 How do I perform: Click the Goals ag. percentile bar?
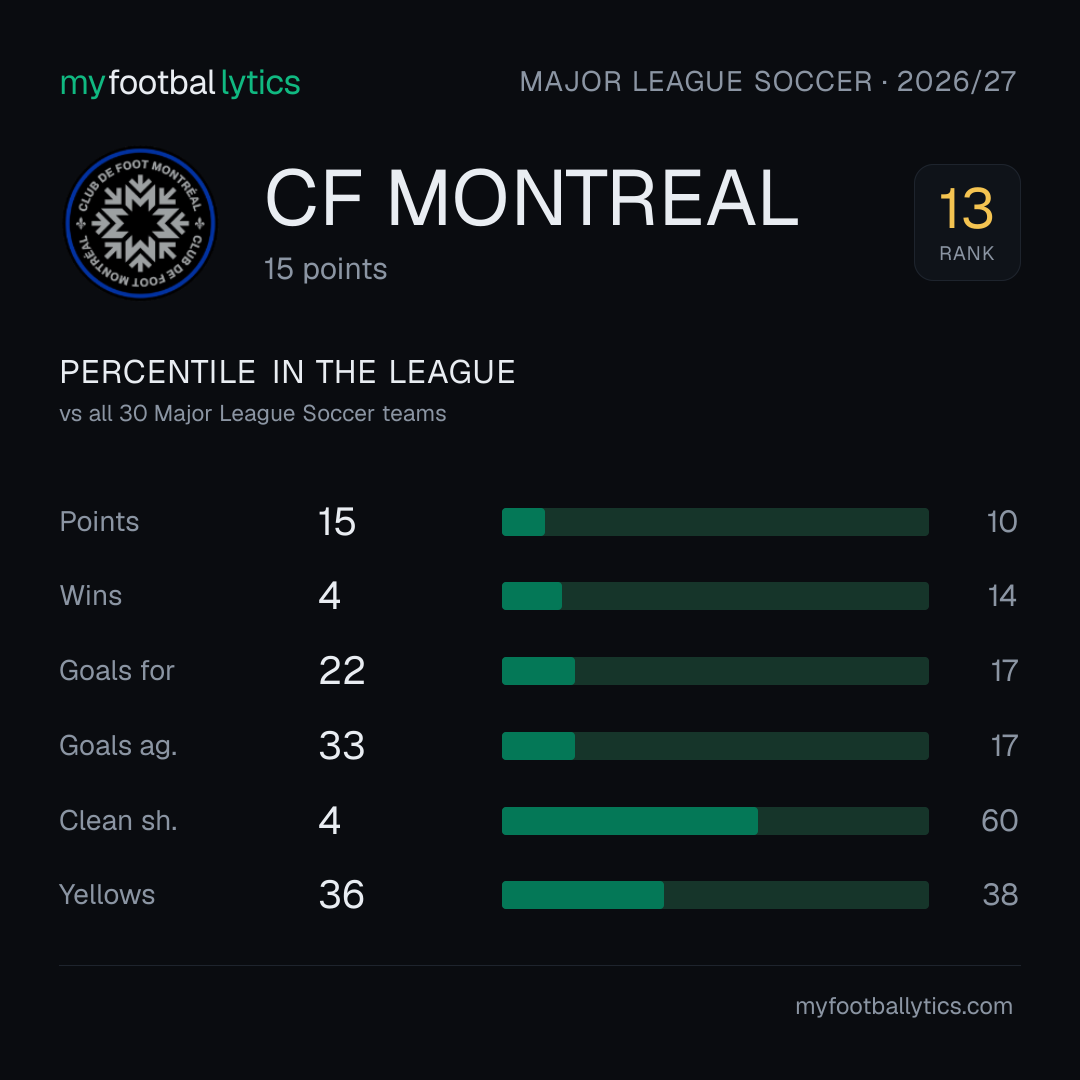715,746
